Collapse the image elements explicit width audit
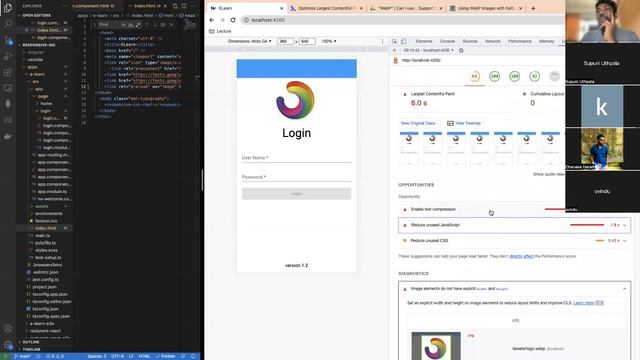The image size is (640, 360). pos(514,289)
